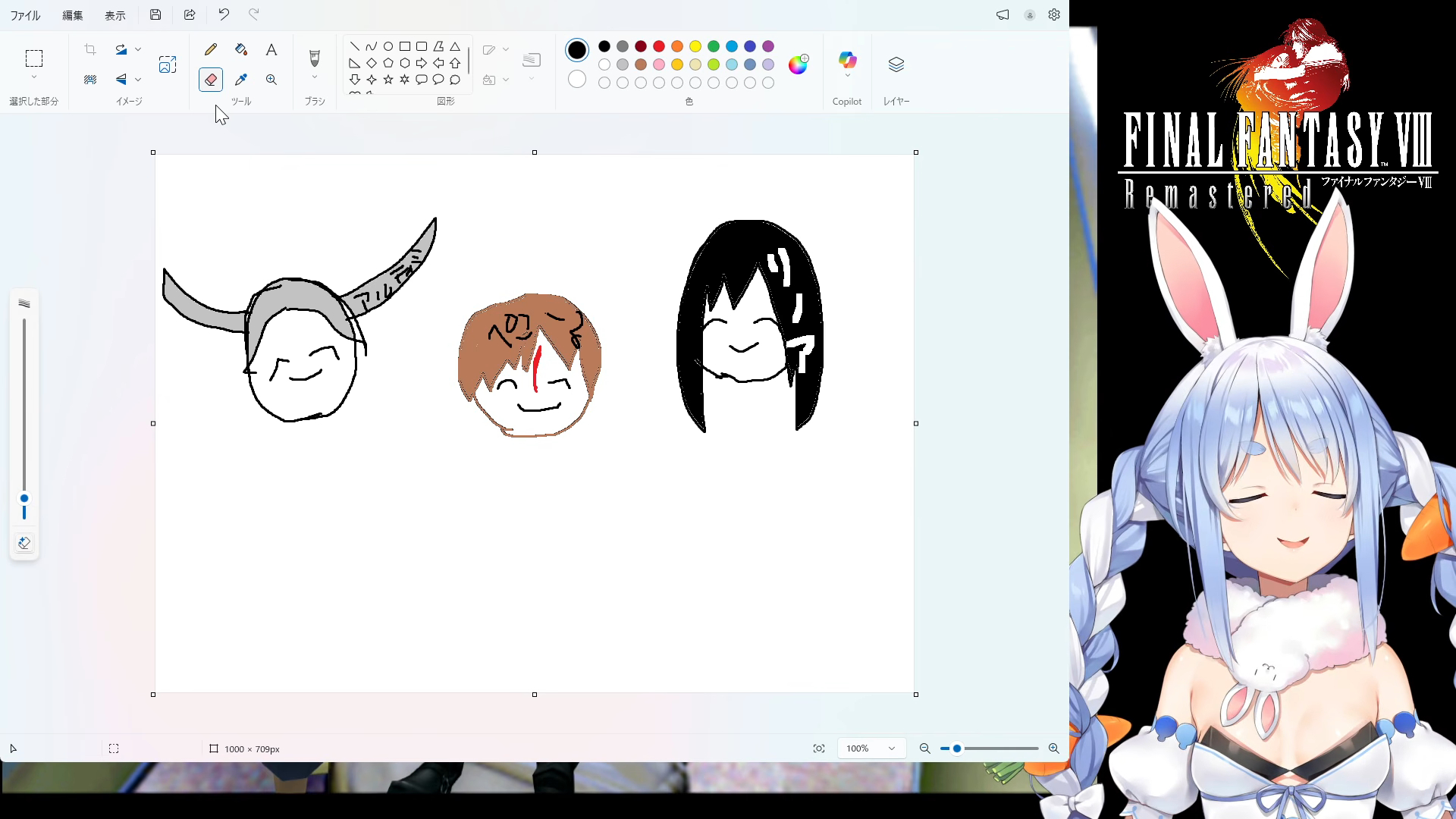Viewport: 1456px width, 819px height.
Task: Expand the Brushes dropdown chevron
Action: point(314,77)
